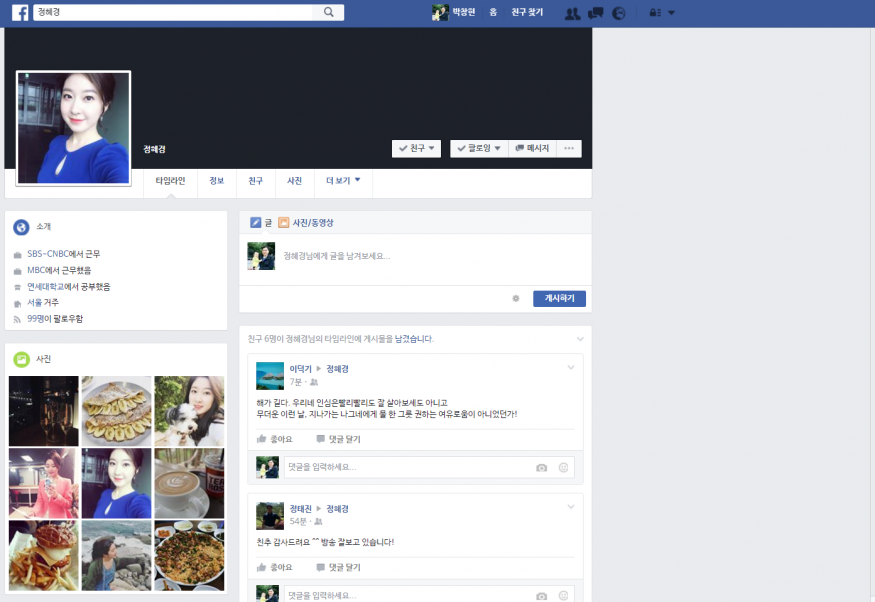875x602 pixels.
Task: Click the 메시지 message button
Action: click(x=532, y=149)
